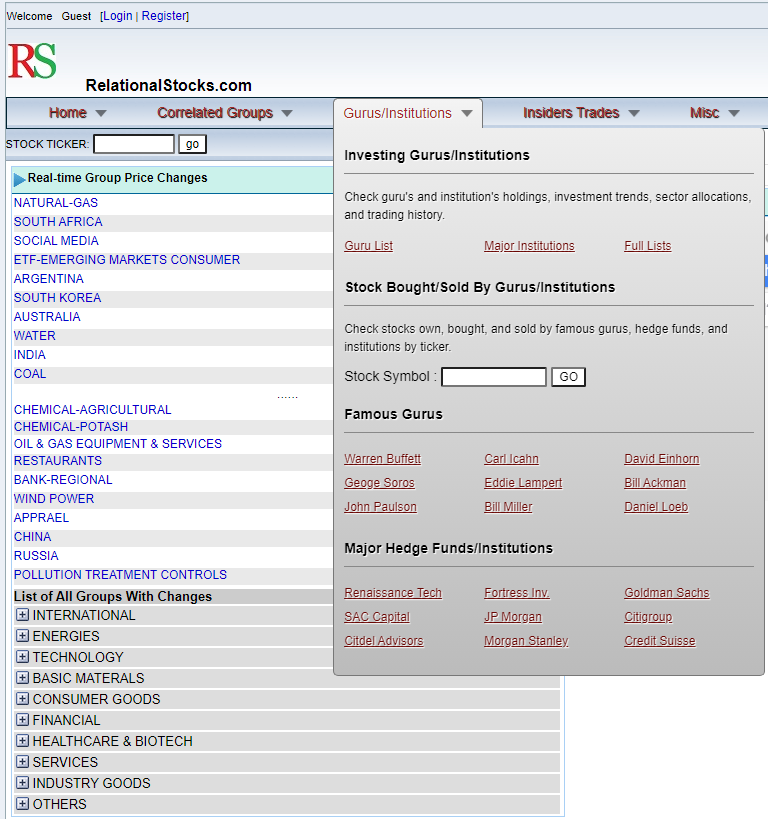Focus the Stock Symbol input field
This screenshot has width=768, height=819.
pos(494,377)
